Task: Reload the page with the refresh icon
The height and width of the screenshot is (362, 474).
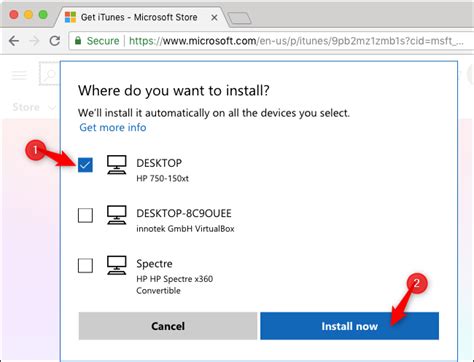Action: [55, 41]
